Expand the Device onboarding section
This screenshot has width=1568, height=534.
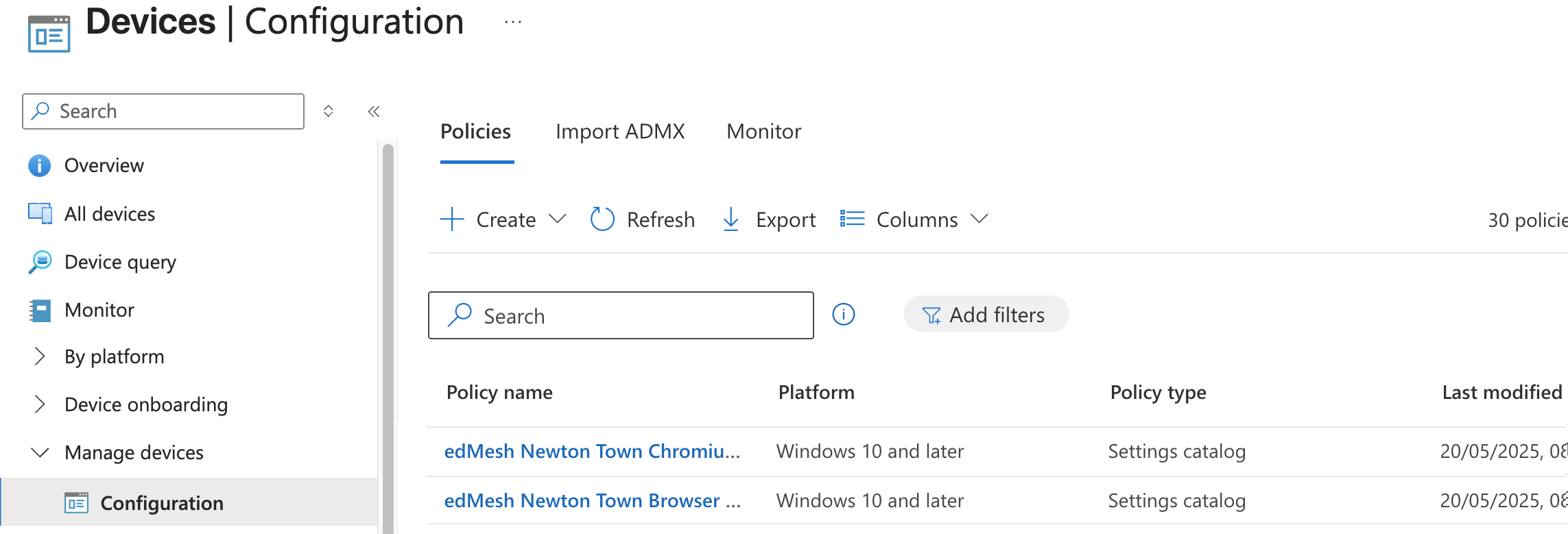[40, 404]
